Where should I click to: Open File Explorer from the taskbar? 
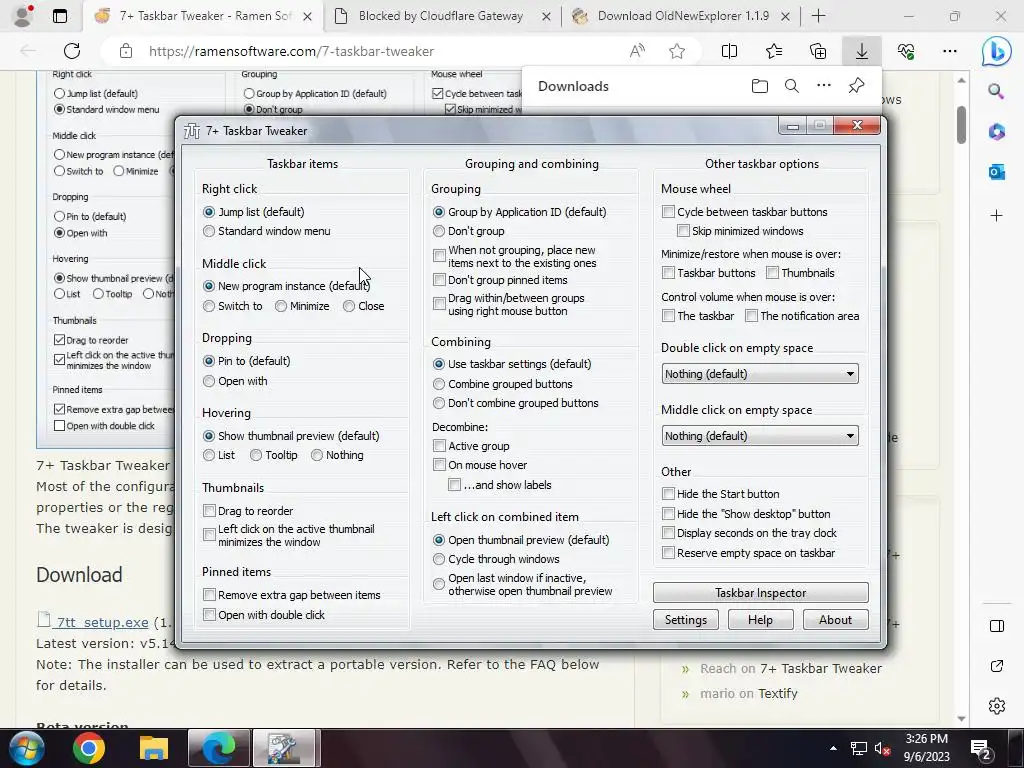click(153, 748)
